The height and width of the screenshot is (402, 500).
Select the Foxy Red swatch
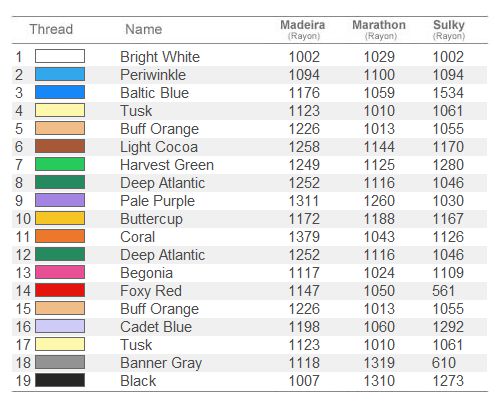pos(60,290)
